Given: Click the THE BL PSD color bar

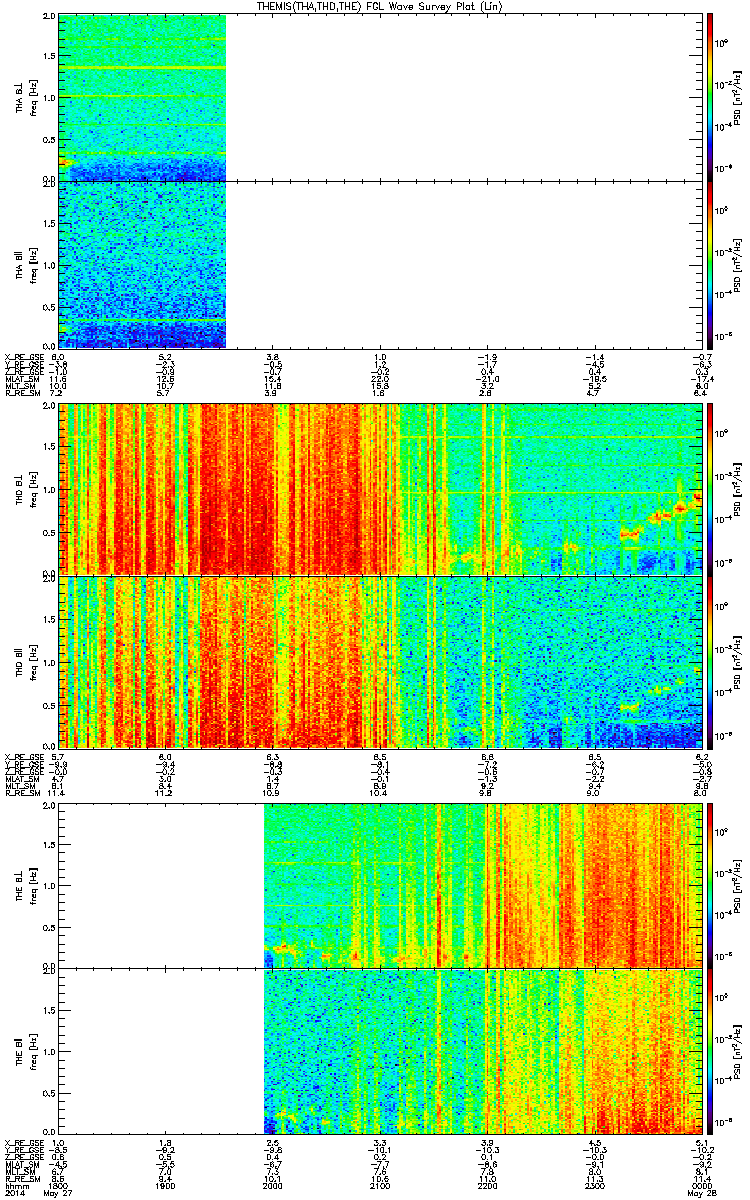Looking at the screenshot, I should [x=710, y=884].
